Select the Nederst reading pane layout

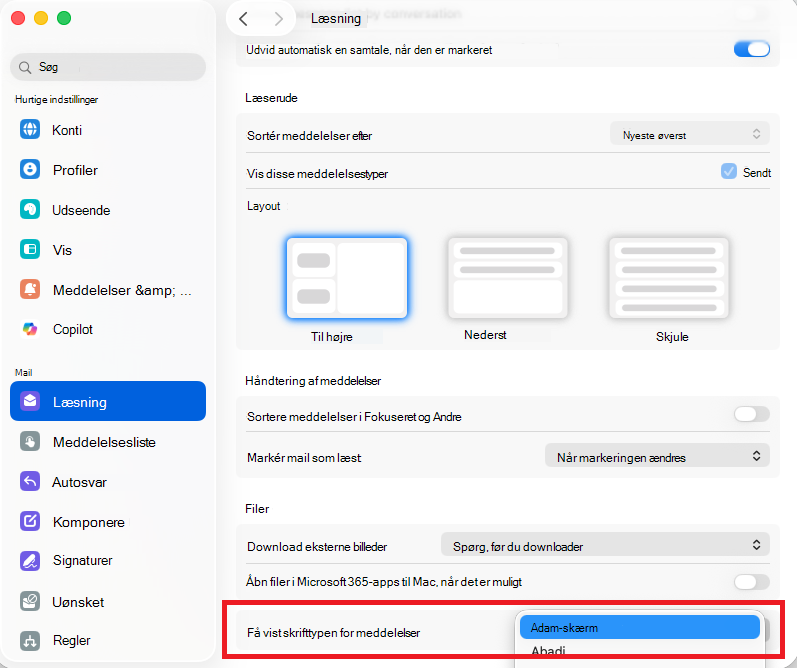(507, 278)
